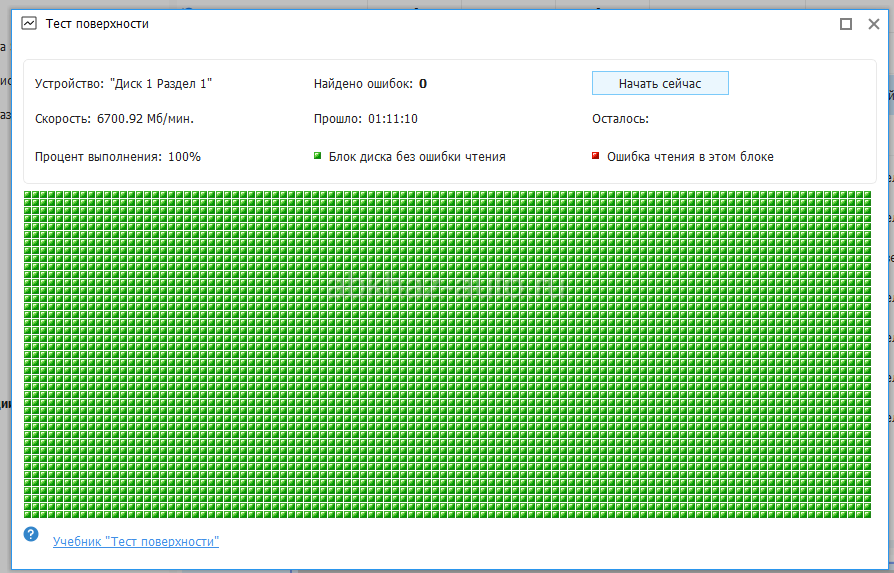The height and width of the screenshot is (573, 894).
Task: Click the green error-free block legend icon
Action: [x=318, y=156]
